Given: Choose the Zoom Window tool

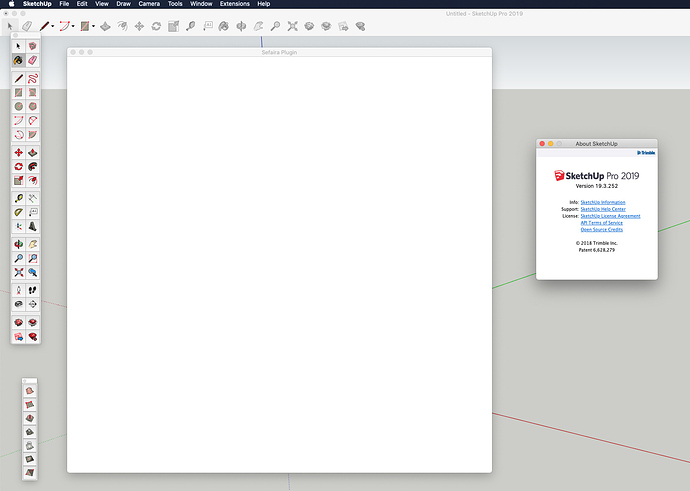Looking at the screenshot, I should (x=33, y=259).
